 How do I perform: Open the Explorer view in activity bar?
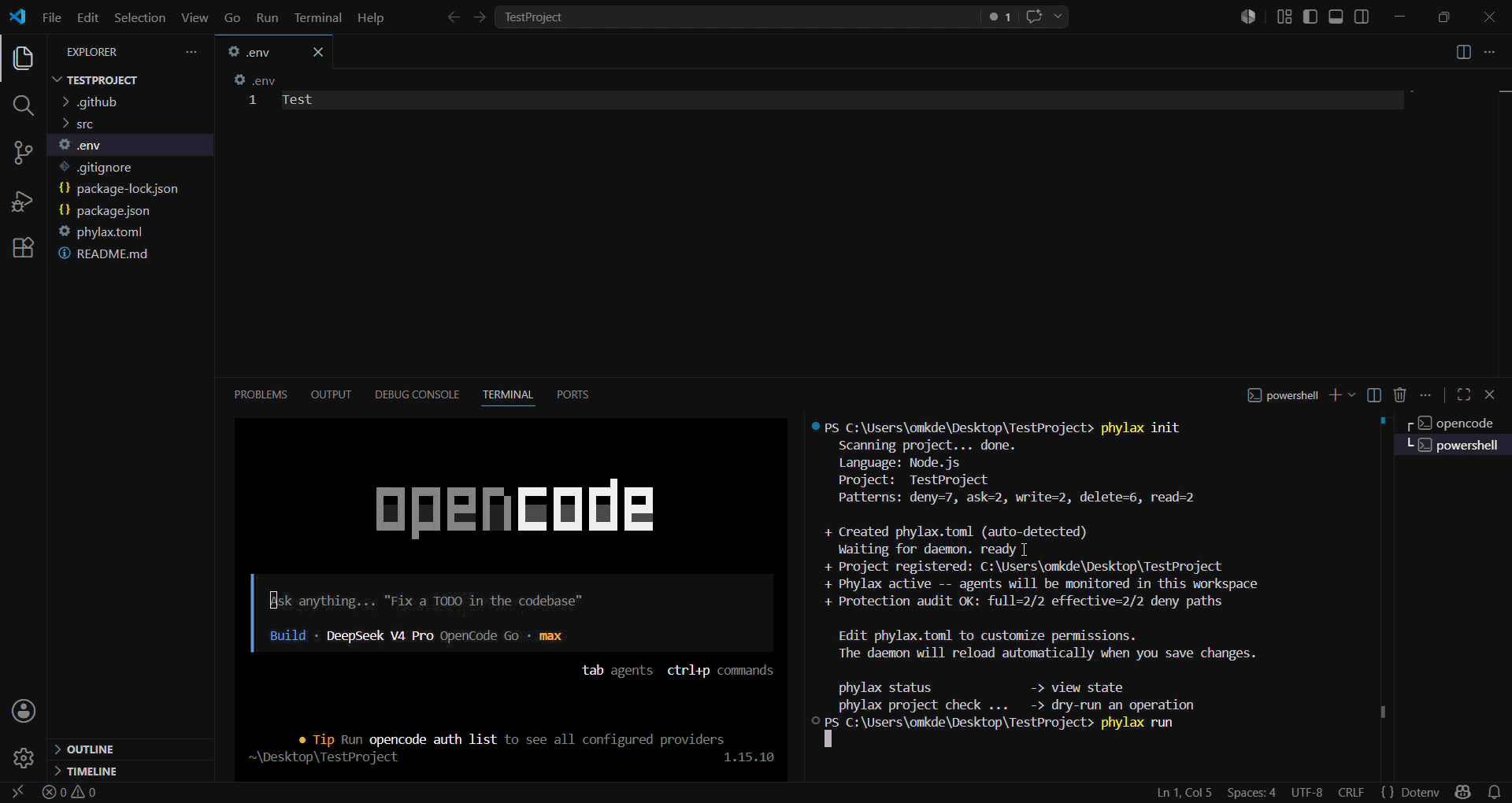23,57
